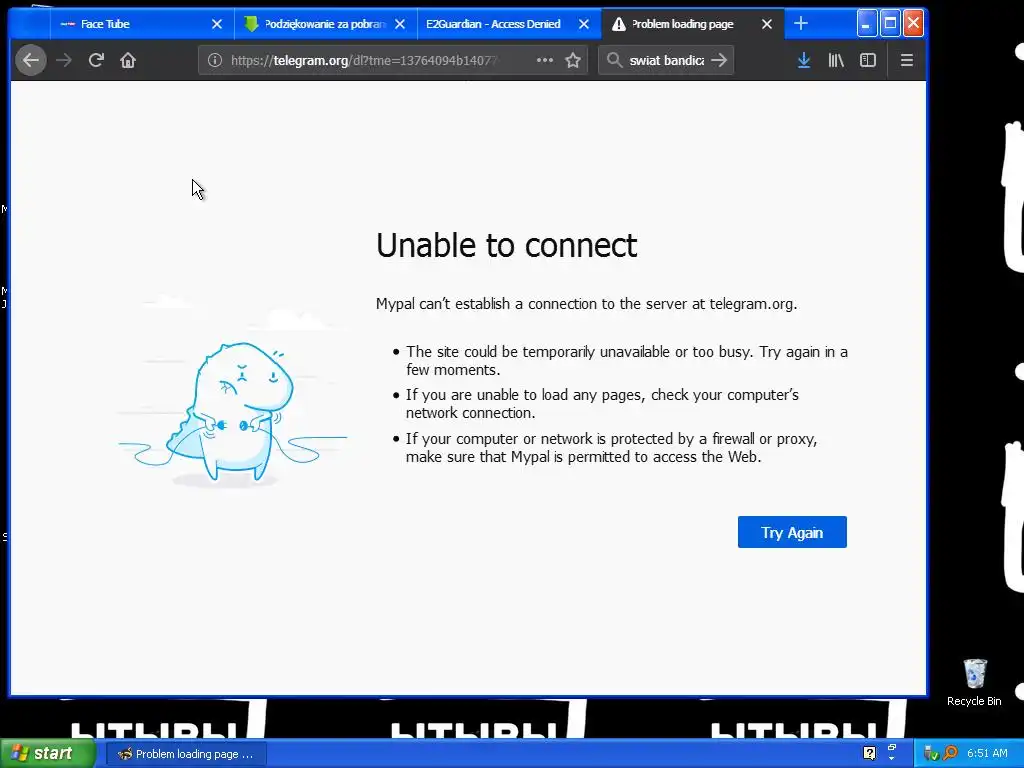
Task: Switch to the Podziękowanie za pobranie tab
Action: (x=325, y=24)
